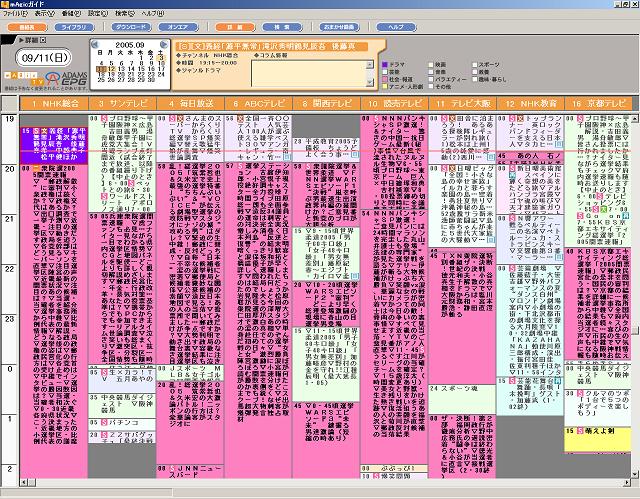640x499 pixels.
Task: Click the ダウンロード toolbar button
Action: [131, 27]
